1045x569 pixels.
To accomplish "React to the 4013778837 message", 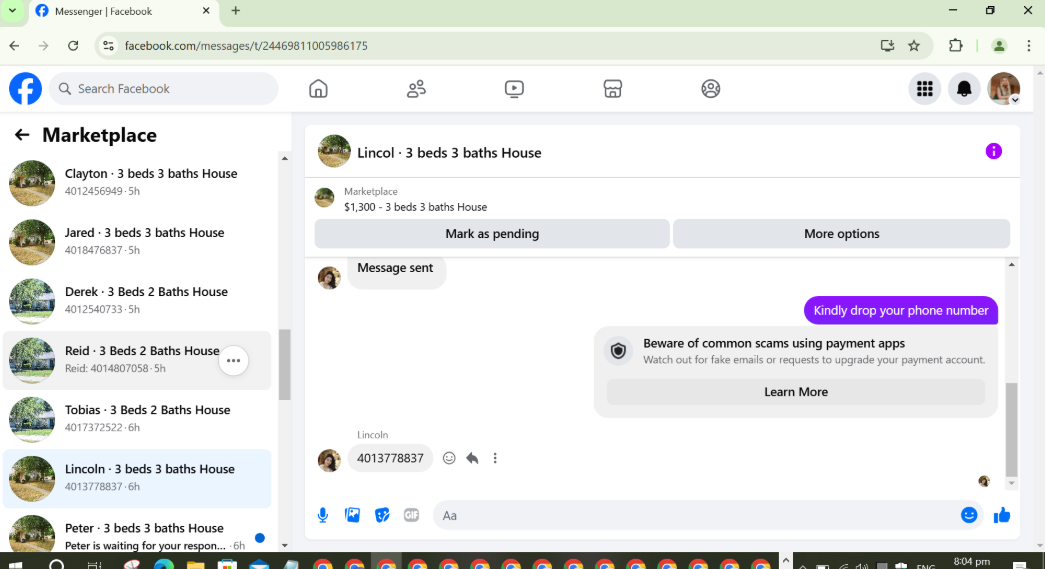I will [x=449, y=458].
